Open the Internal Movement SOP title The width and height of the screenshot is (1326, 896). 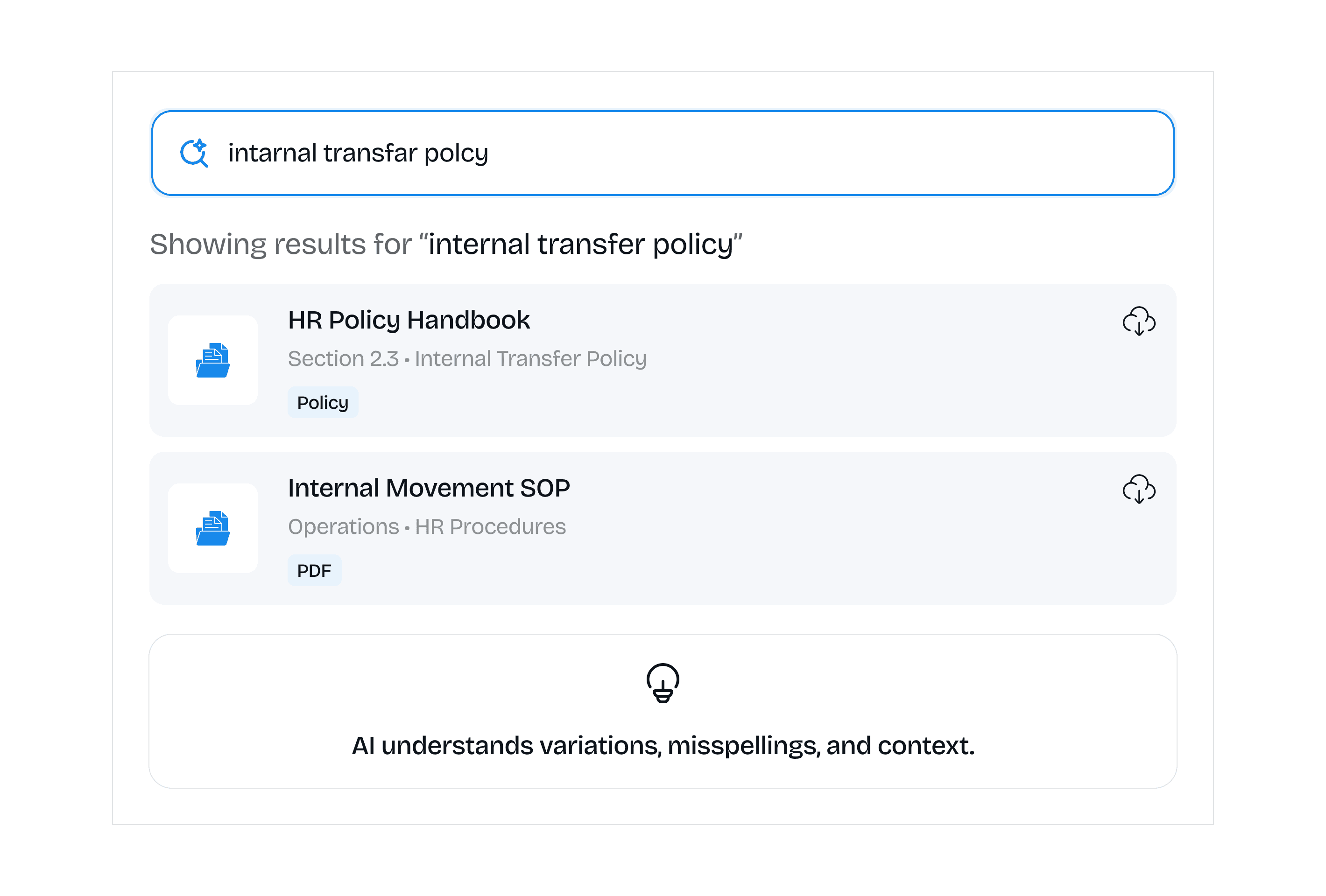429,488
